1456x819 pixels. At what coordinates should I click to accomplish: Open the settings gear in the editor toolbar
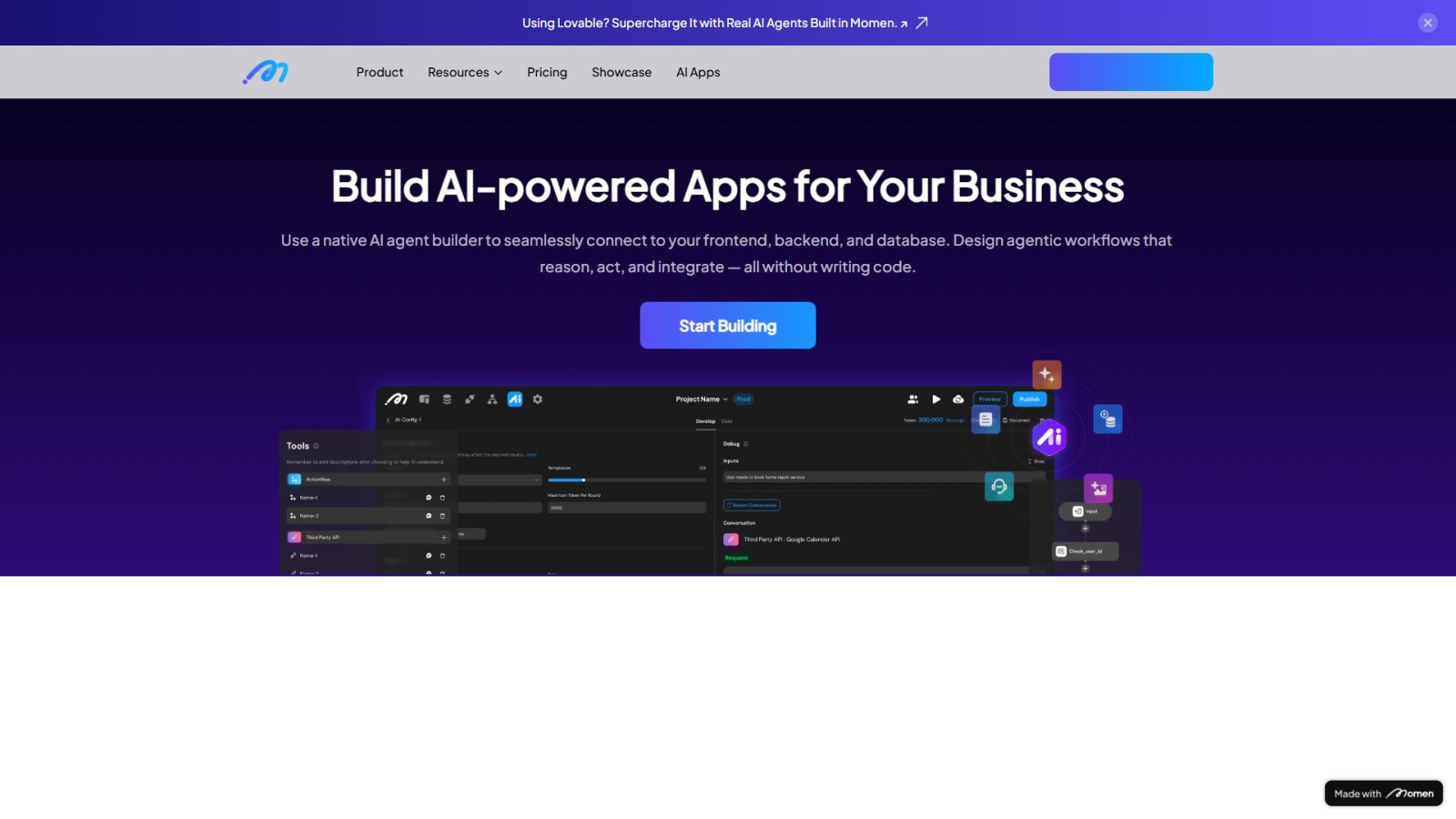tap(538, 399)
